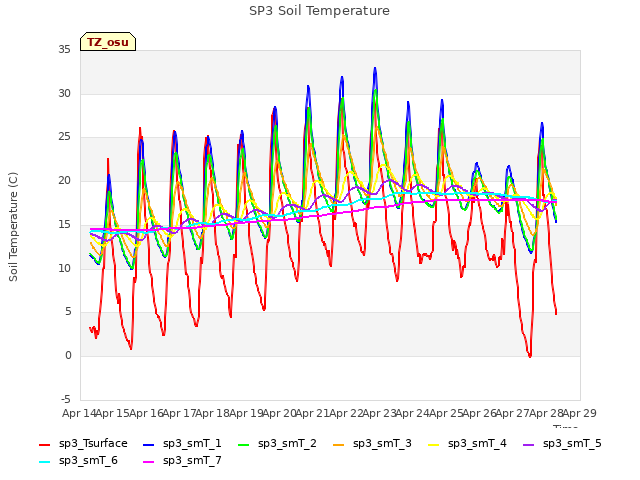Click the 0 y-axis tick label
The width and height of the screenshot is (640, 480).
click(68, 356)
